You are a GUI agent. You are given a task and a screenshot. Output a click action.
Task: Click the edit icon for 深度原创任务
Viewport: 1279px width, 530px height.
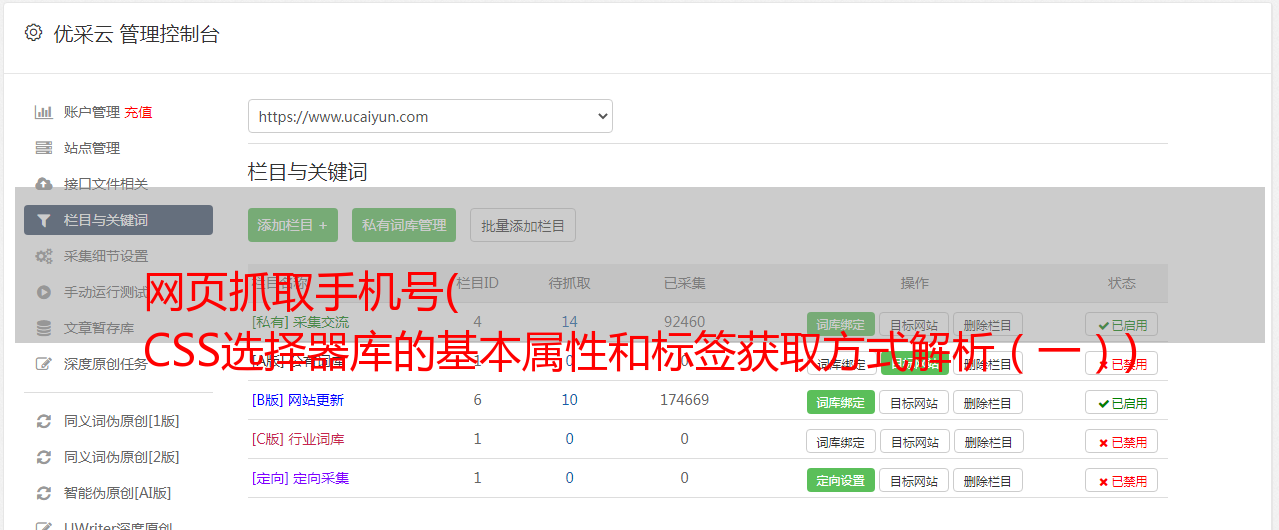coord(44,364)
